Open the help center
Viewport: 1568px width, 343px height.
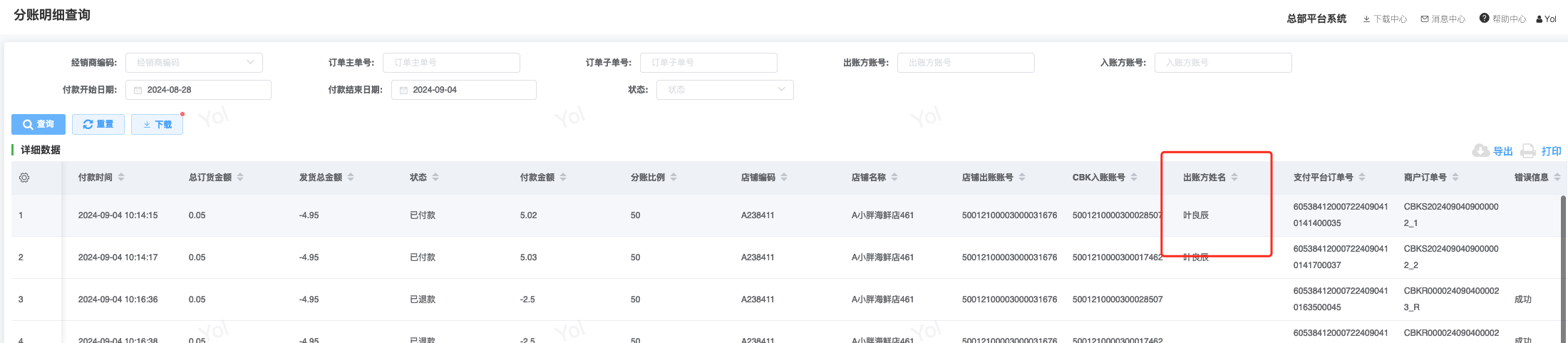pyautogui.click(x=1503, y=19)
